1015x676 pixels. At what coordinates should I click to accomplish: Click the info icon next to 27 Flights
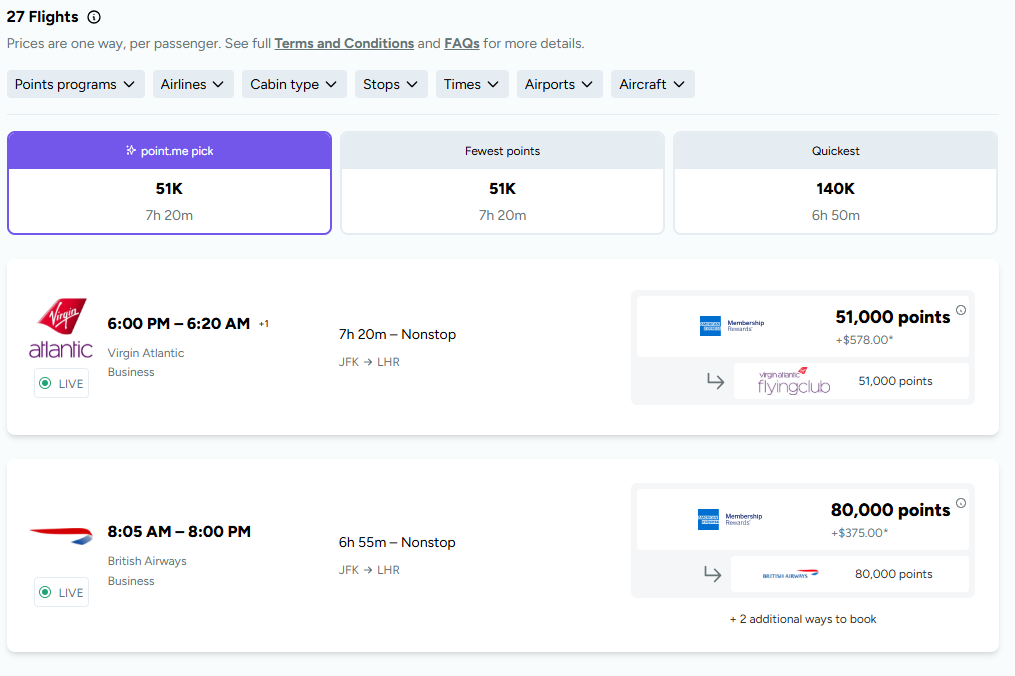pos(94,16)
